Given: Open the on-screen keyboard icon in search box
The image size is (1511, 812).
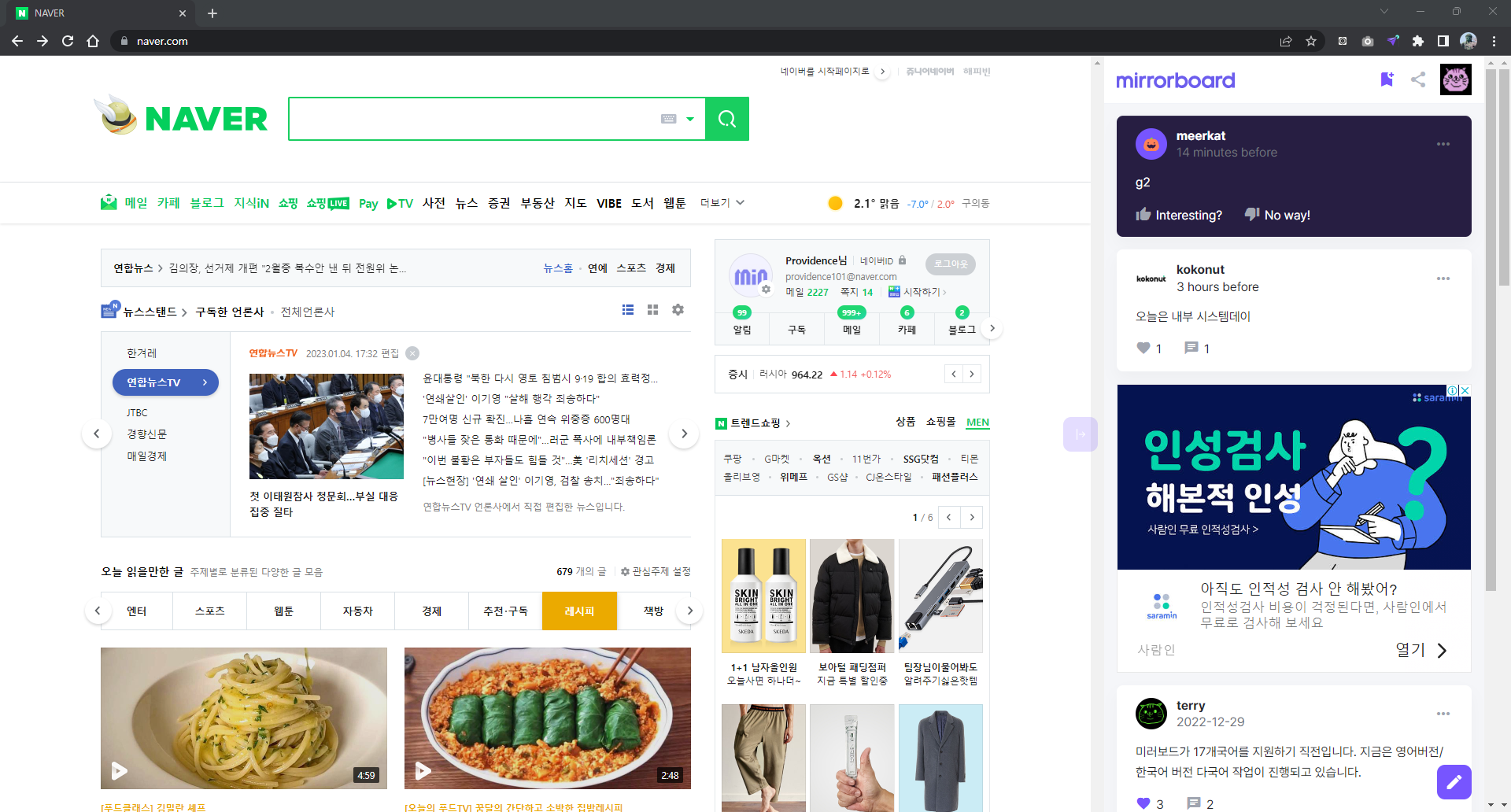Looking at the screenshot, I should click(x=669, y=119).
